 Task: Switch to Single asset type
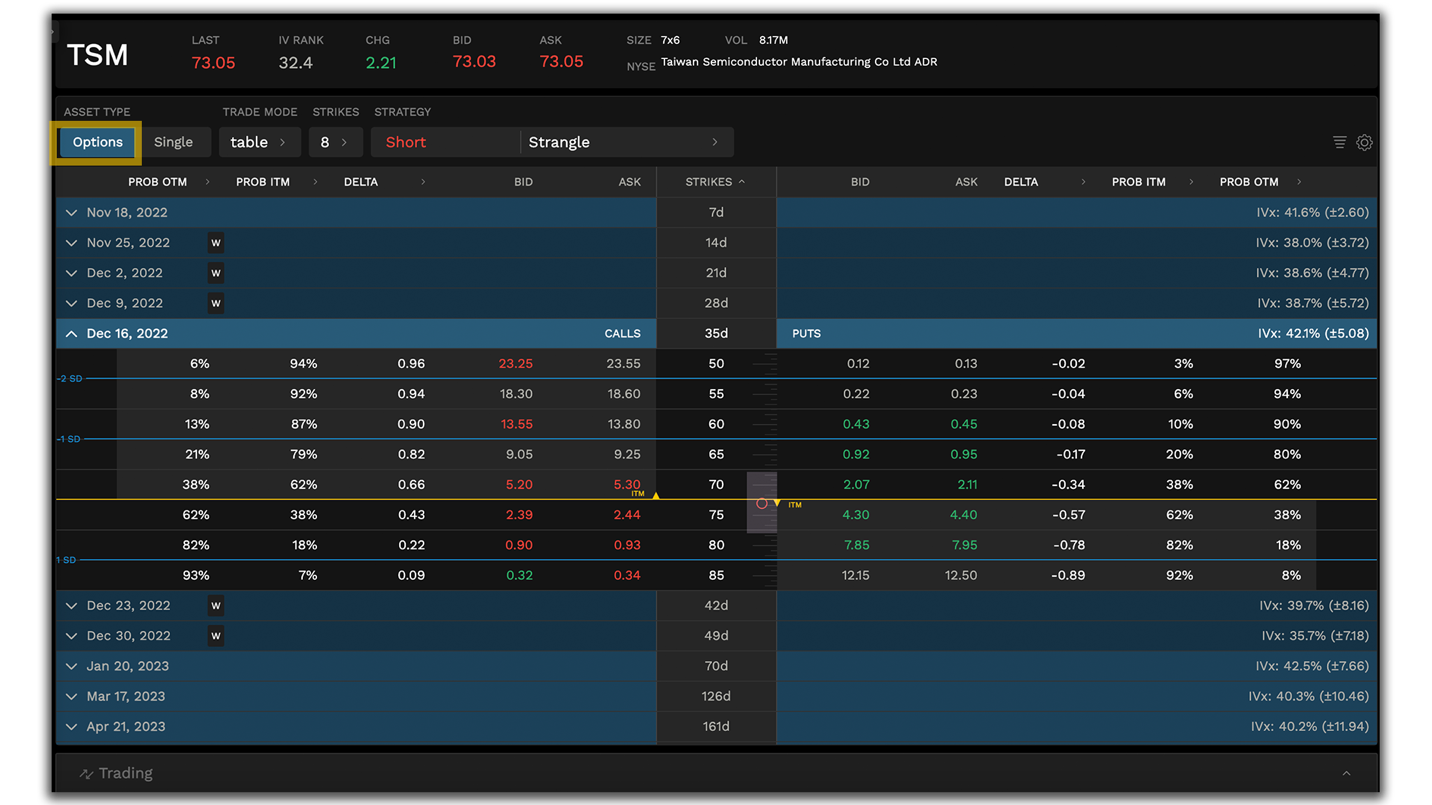point(176,142)
